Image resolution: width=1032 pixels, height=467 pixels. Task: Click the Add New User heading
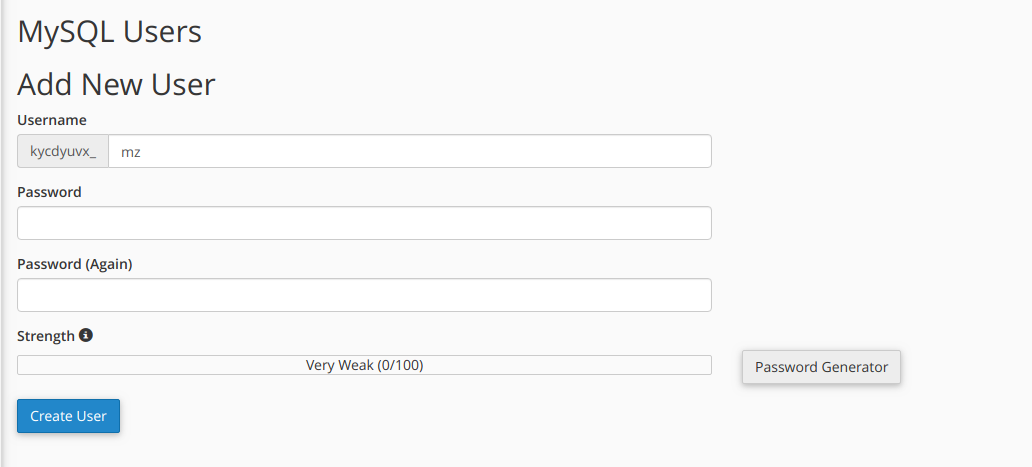coord(116,84)
